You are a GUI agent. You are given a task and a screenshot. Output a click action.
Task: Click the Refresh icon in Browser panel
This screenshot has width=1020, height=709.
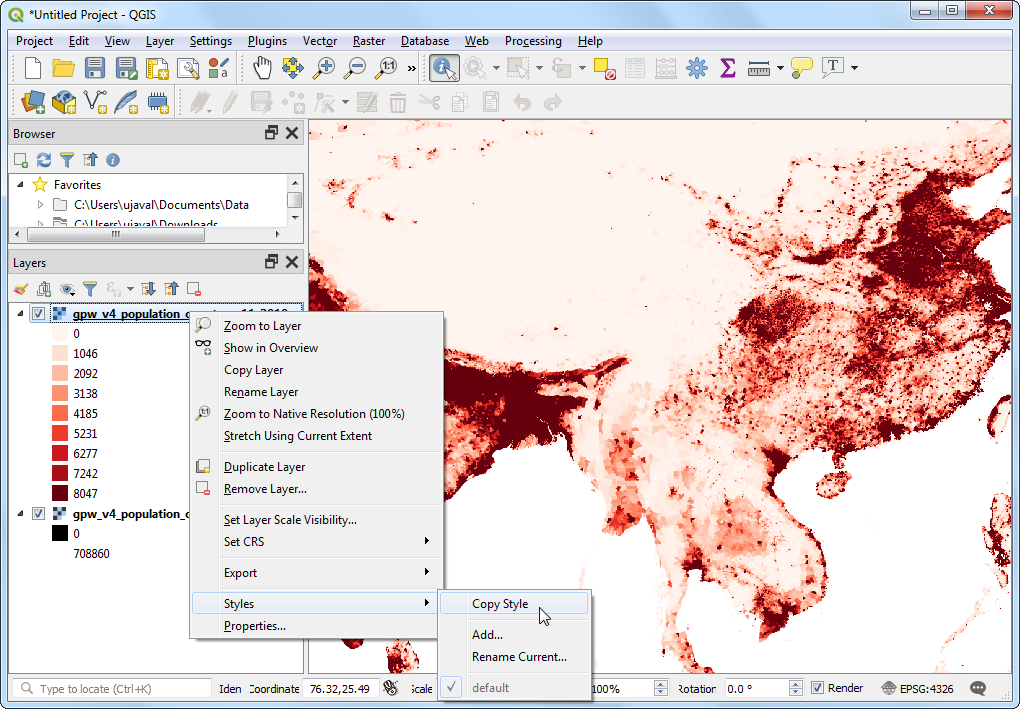click(44, 160)
